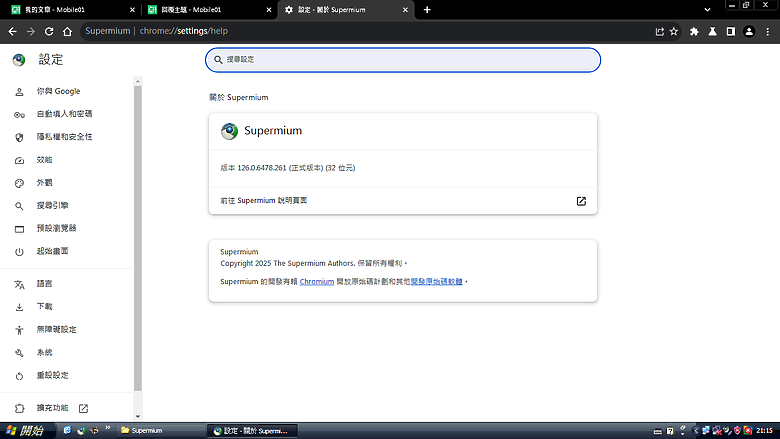This screenshot has height=439, width=780.
Task: Open the profile avatar menu
Action: 749,31
